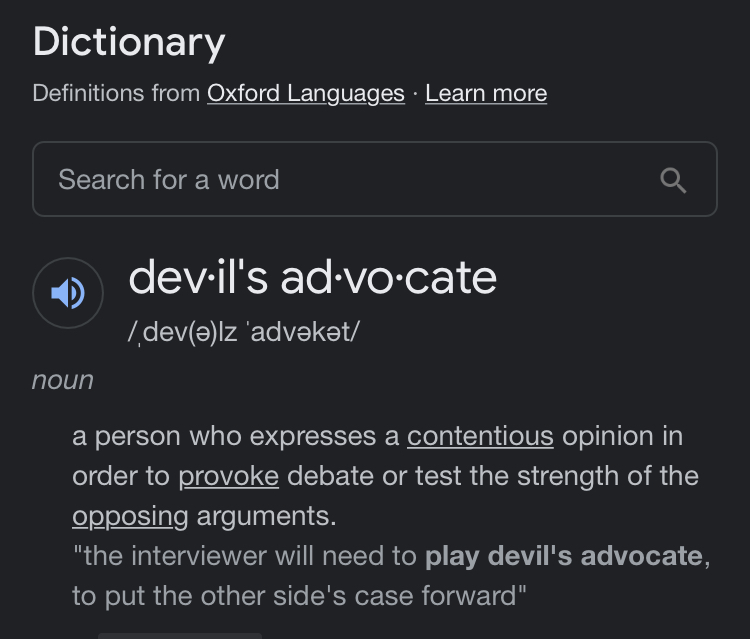Click the phonetic transcription text
750x639 pixels.
(x=243, y=332)
